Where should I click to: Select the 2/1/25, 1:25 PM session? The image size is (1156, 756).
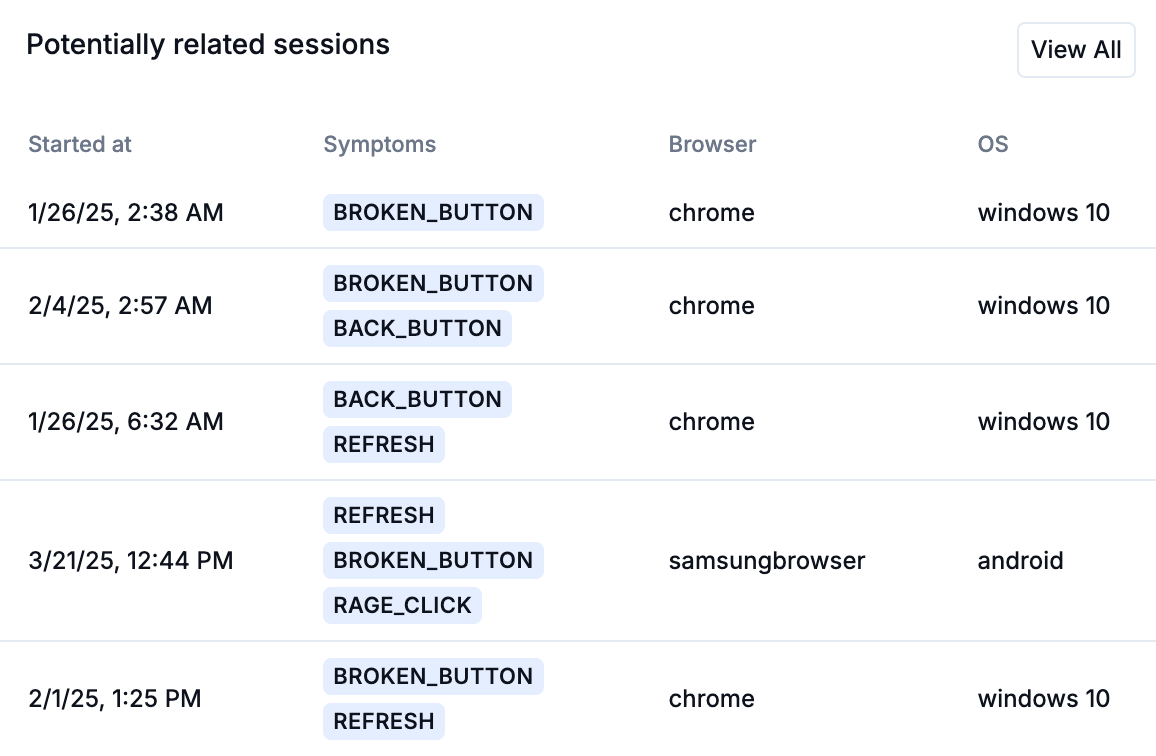pos(115,699)
